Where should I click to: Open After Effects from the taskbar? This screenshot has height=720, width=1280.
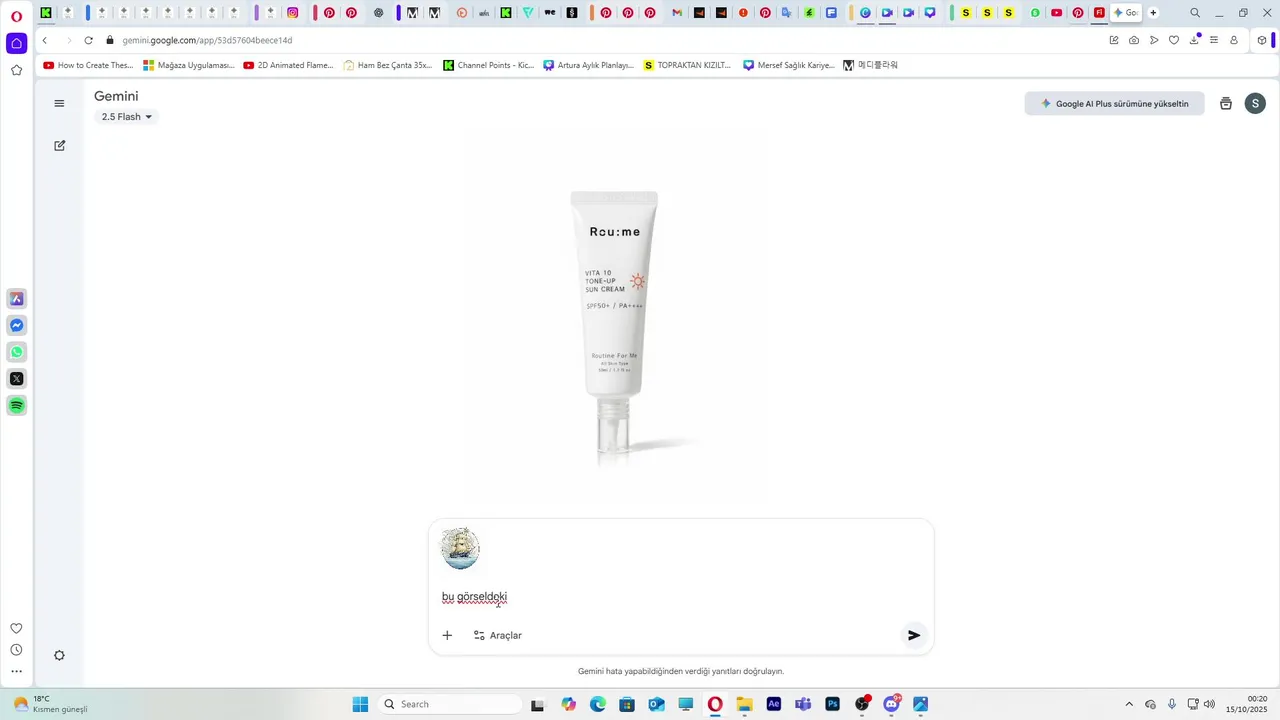(773, 704)
